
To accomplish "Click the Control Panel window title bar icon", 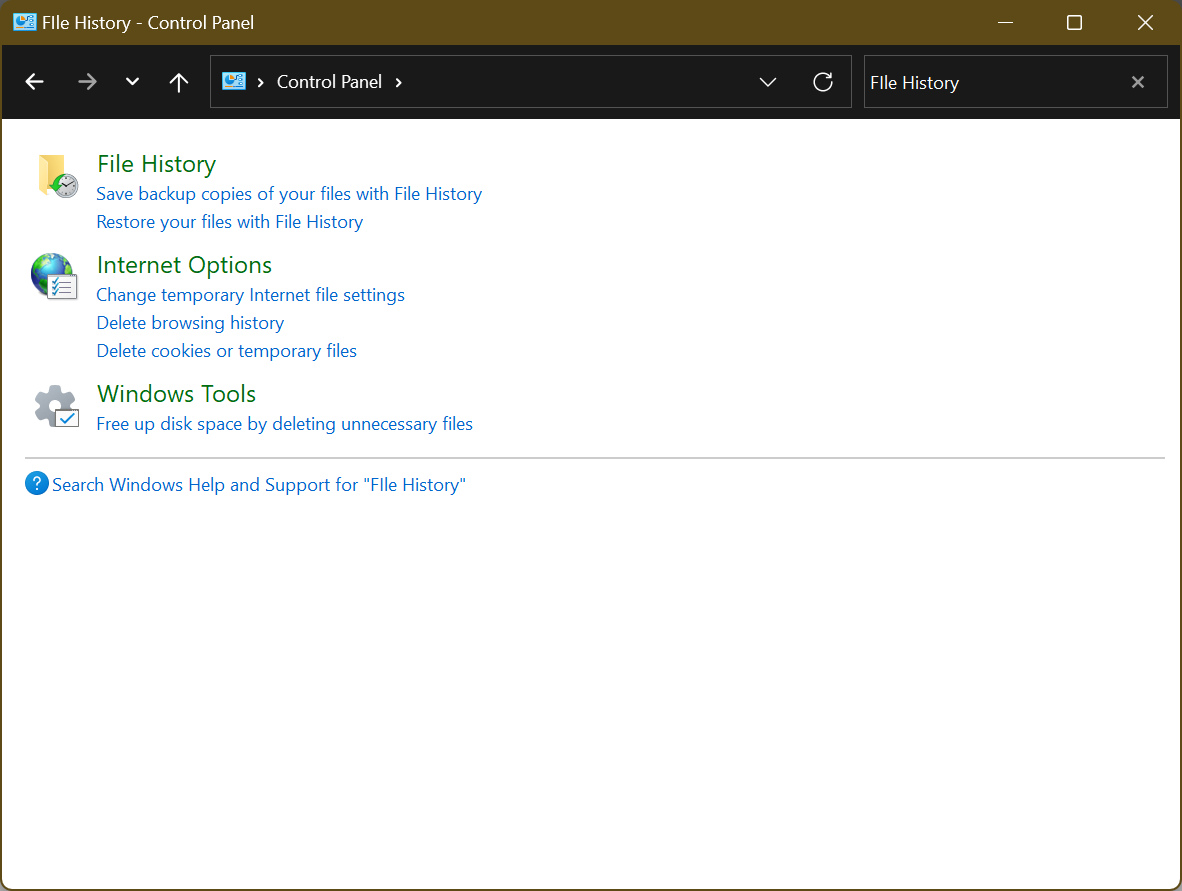I will (24, 21).
